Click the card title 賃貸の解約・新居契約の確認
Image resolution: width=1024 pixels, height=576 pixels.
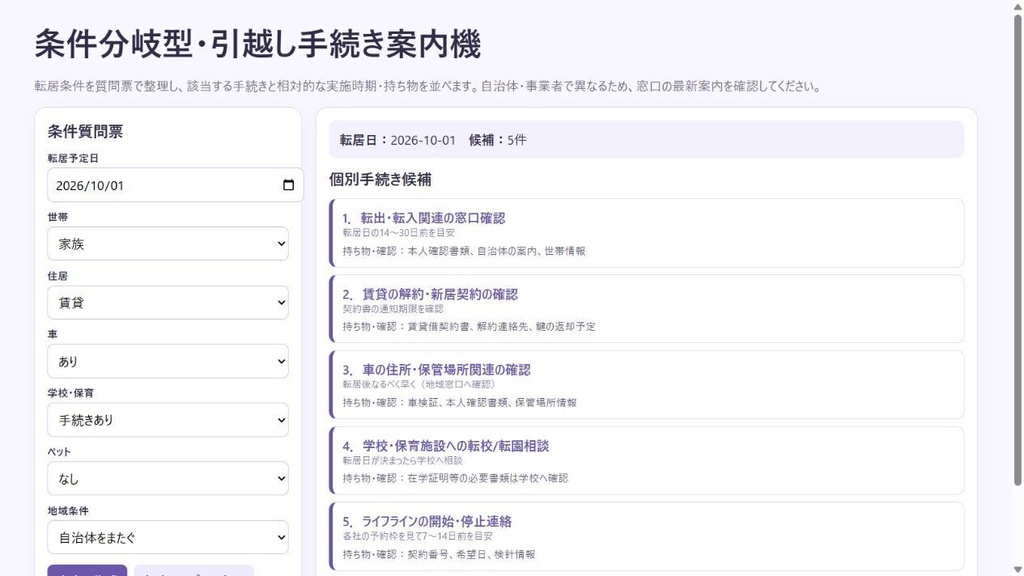click(440, 295)
